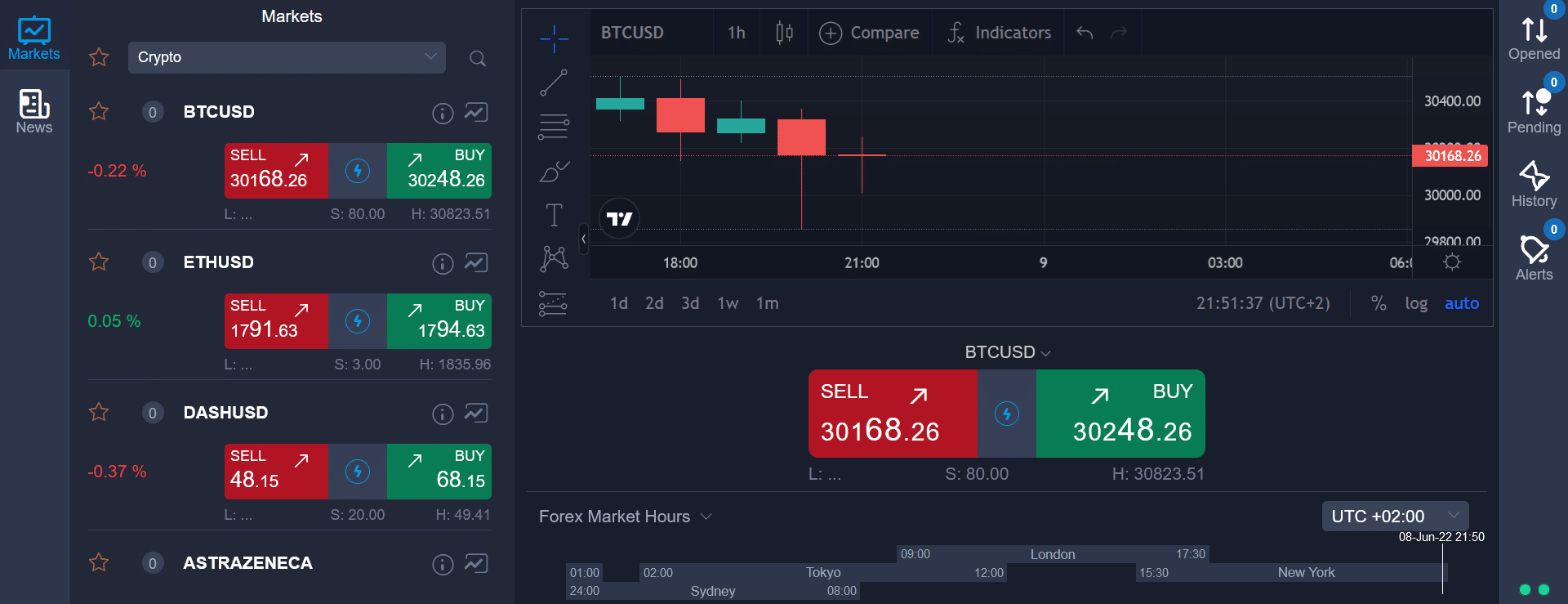Toggle BTCUSD favorite star
The height and width of the screenshot is (604, 1568).
[99, 111]
